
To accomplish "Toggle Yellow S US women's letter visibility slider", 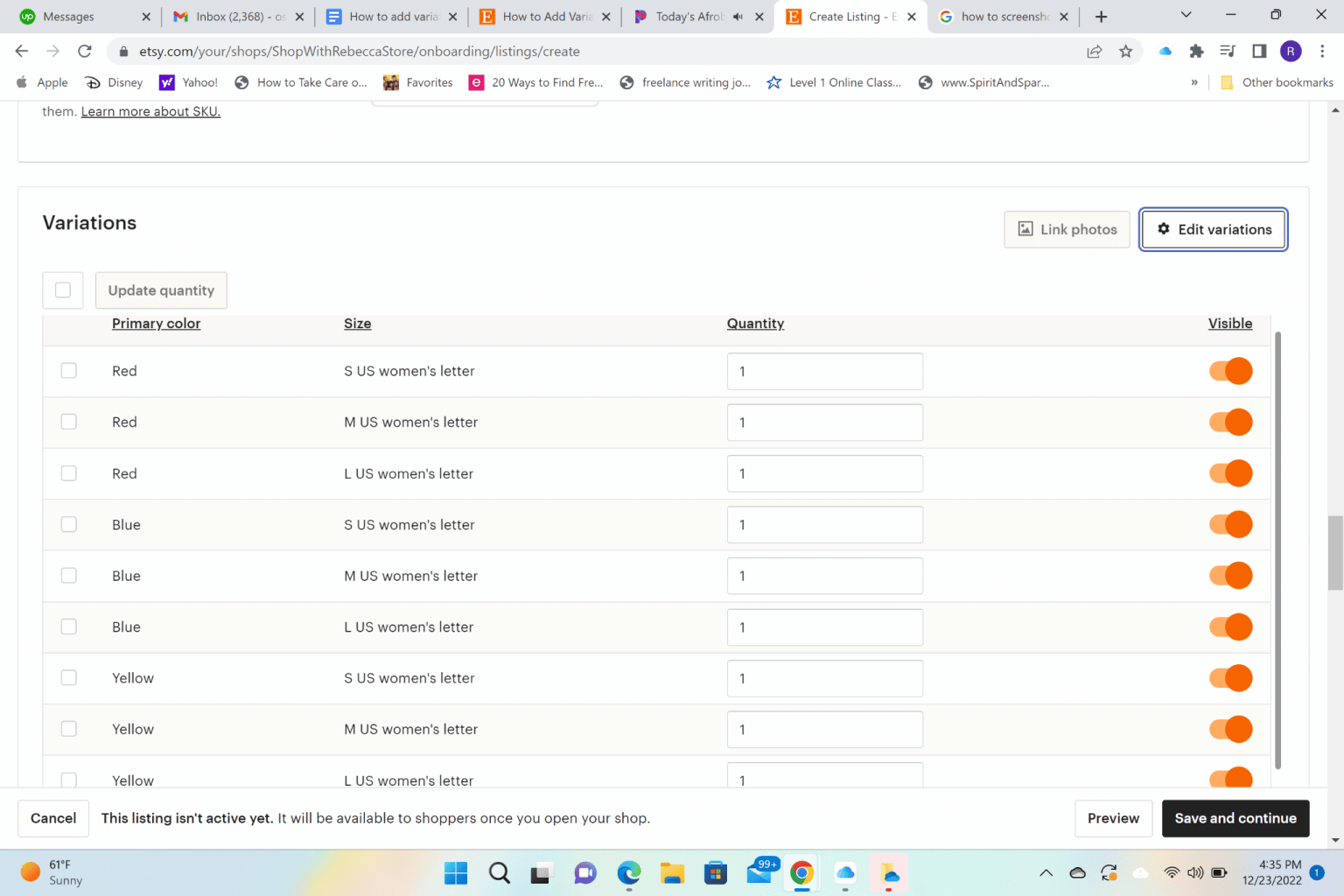I will coord(1230,678).
